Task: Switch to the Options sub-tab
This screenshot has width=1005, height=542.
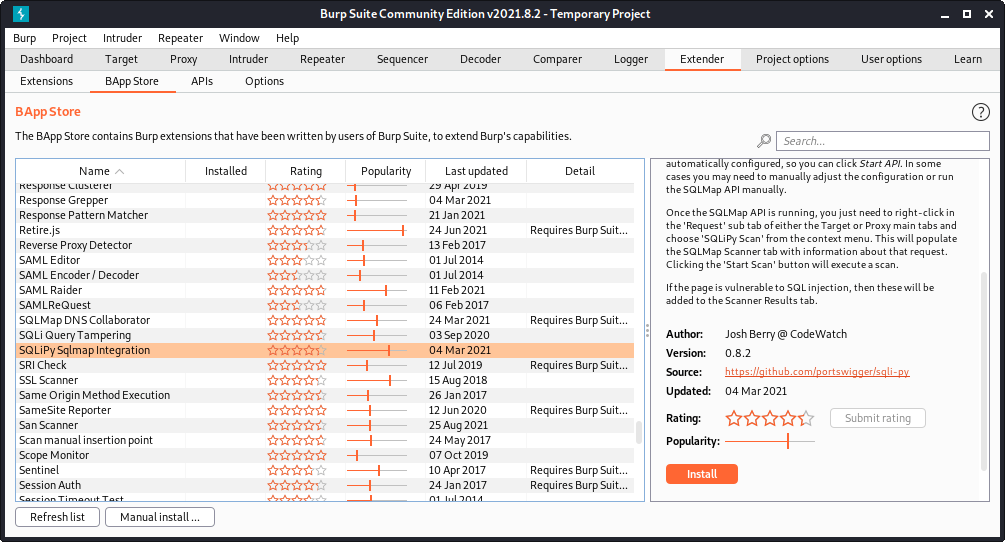Action: pyautogui.click(x=264, y=81)
